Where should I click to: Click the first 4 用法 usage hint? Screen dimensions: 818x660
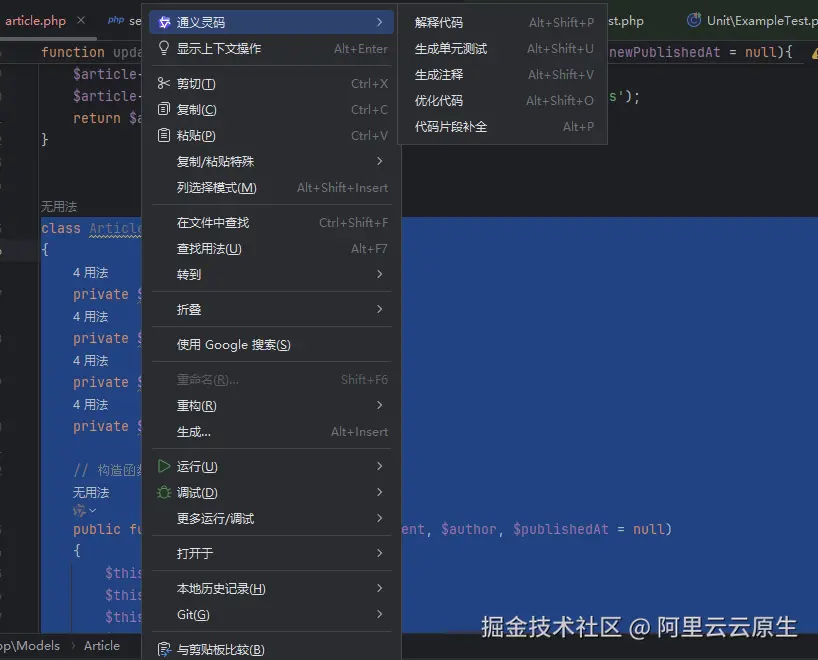point(90,272)
